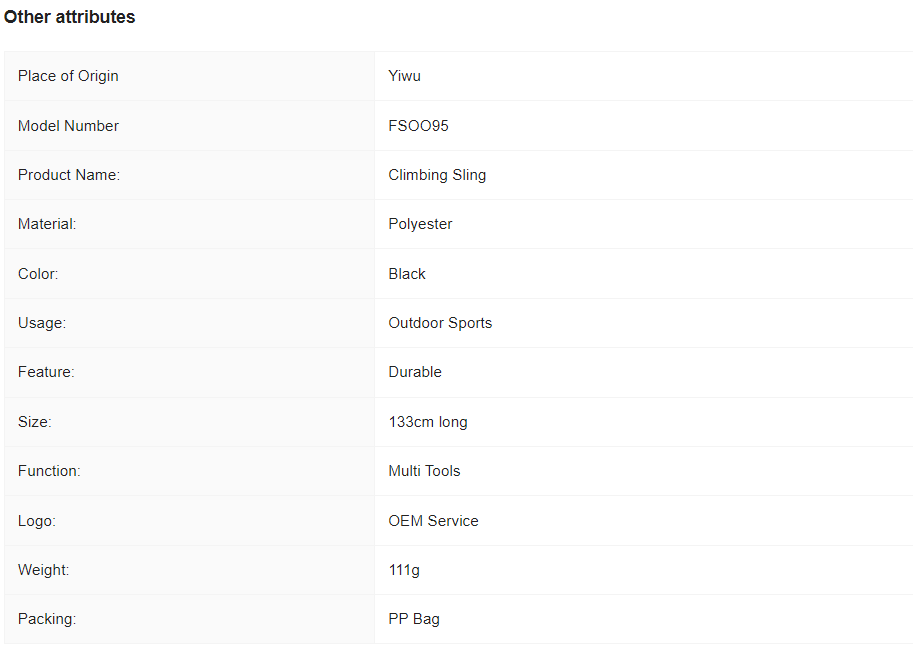Select the "Product Name:" label
This screenshot has width=913, height=655.
(68, 175)
